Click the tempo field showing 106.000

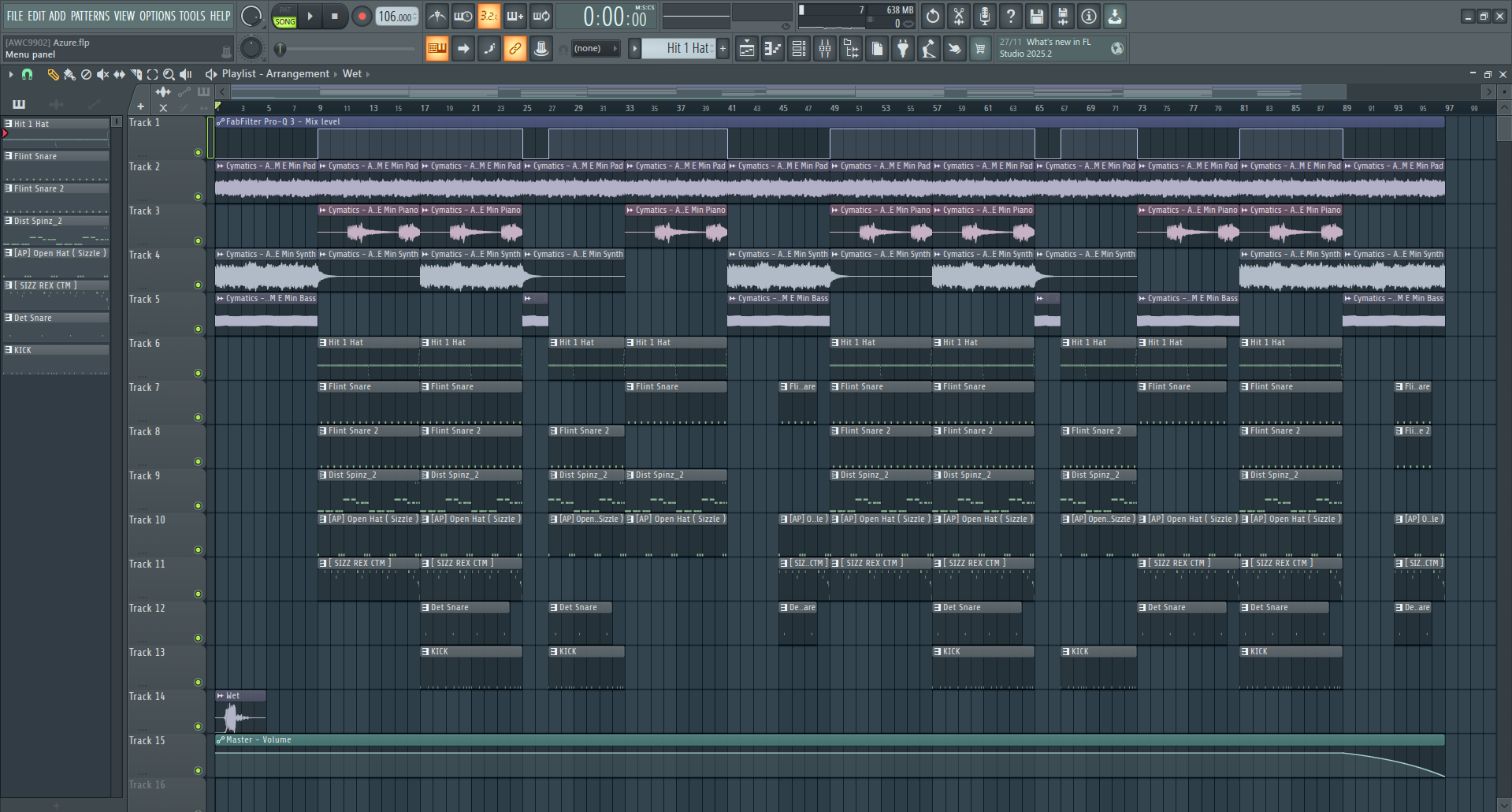click(397, 17)
